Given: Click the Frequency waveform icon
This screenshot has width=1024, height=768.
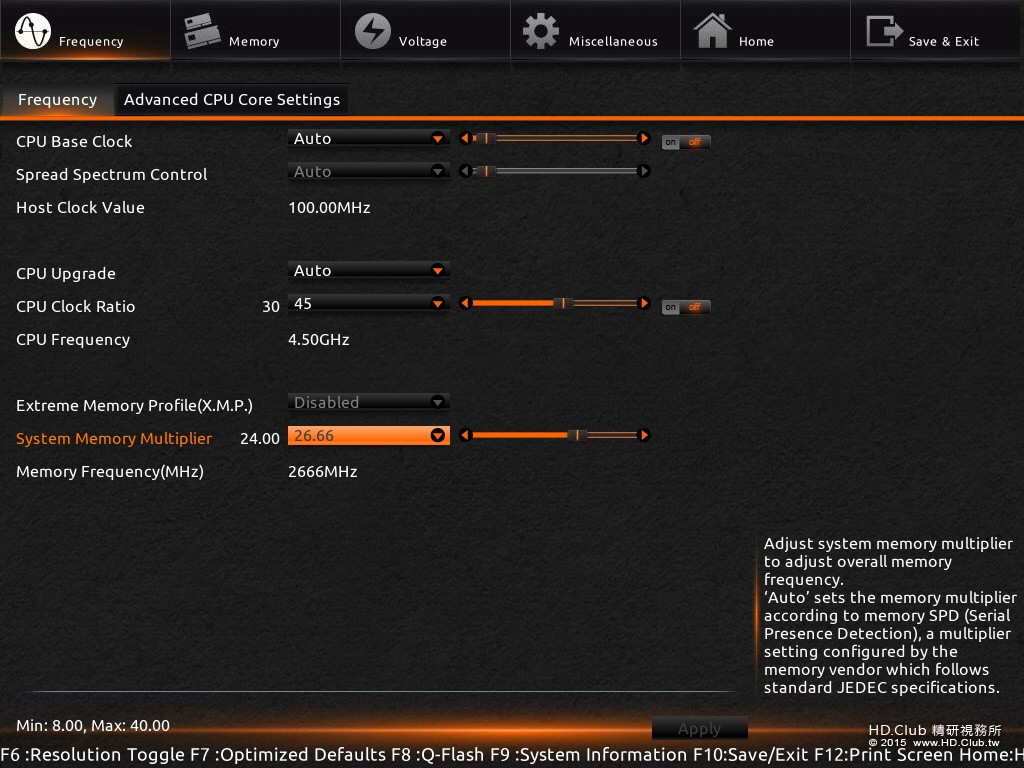Looking at the screenshot, I should click(33, 31).
